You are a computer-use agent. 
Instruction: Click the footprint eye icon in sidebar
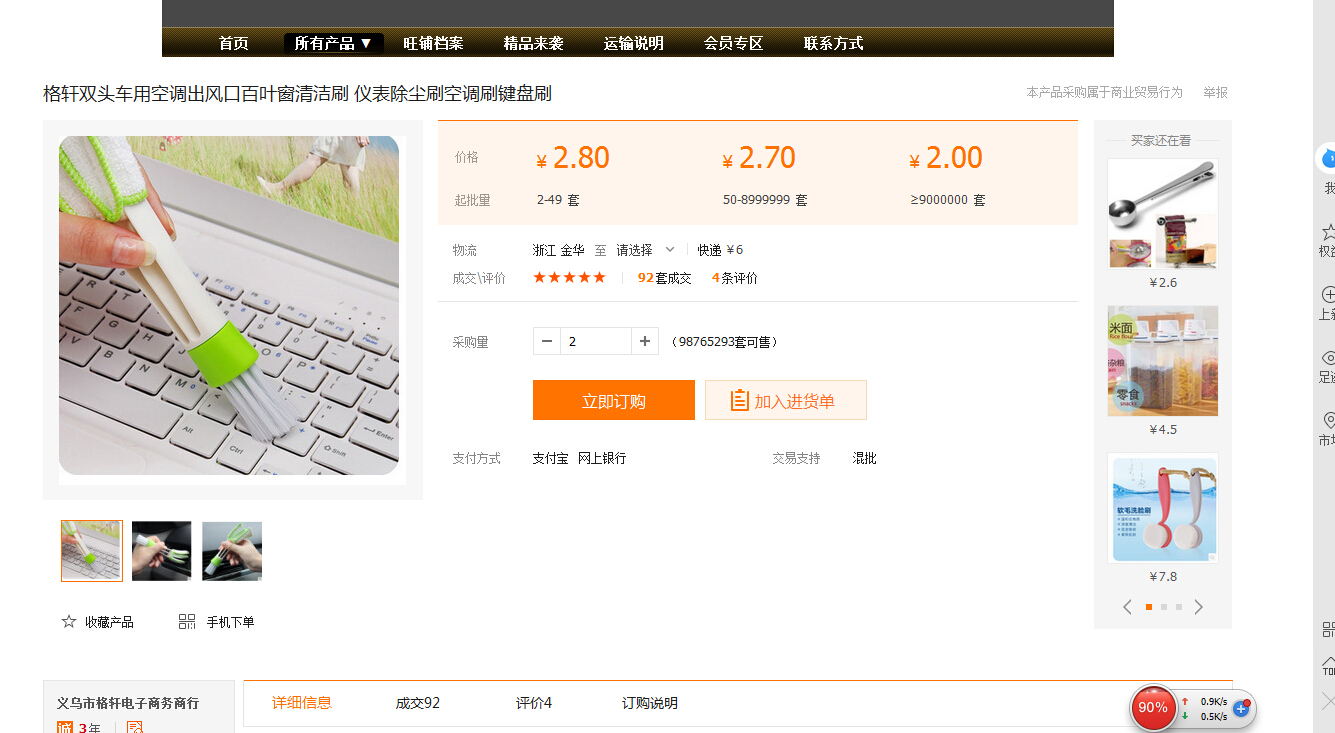1328,358
